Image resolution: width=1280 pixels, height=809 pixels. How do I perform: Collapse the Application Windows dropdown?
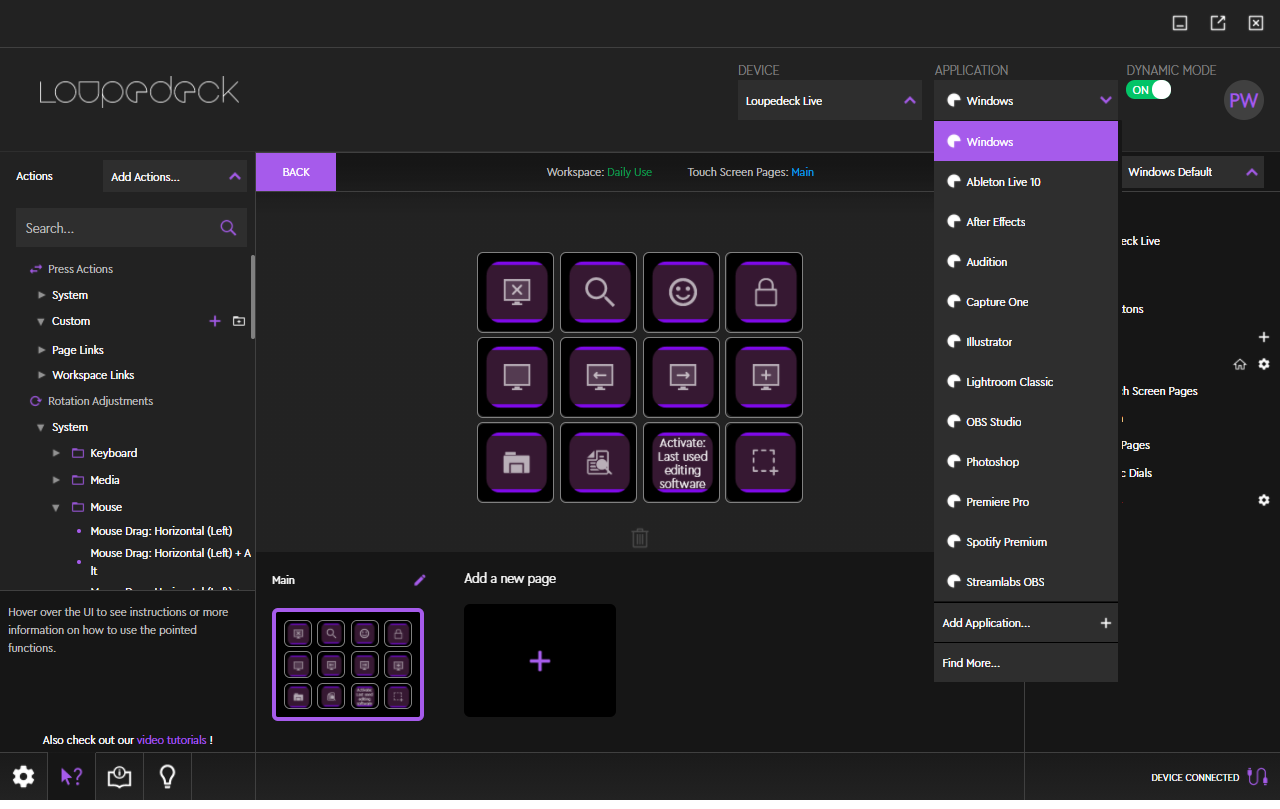(x=1026, y=100)
